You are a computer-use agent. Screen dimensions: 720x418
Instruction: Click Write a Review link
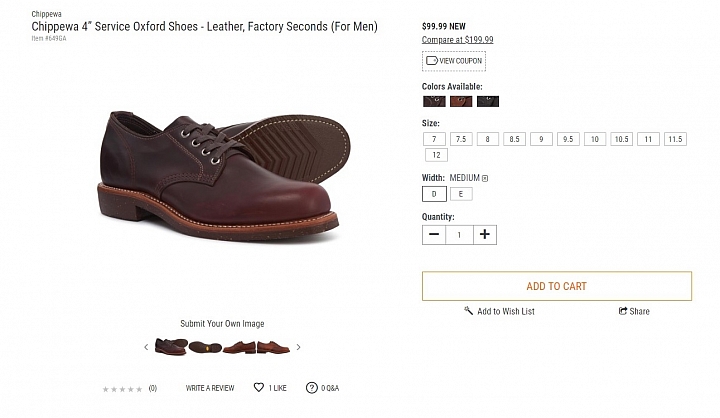(210, 388)
